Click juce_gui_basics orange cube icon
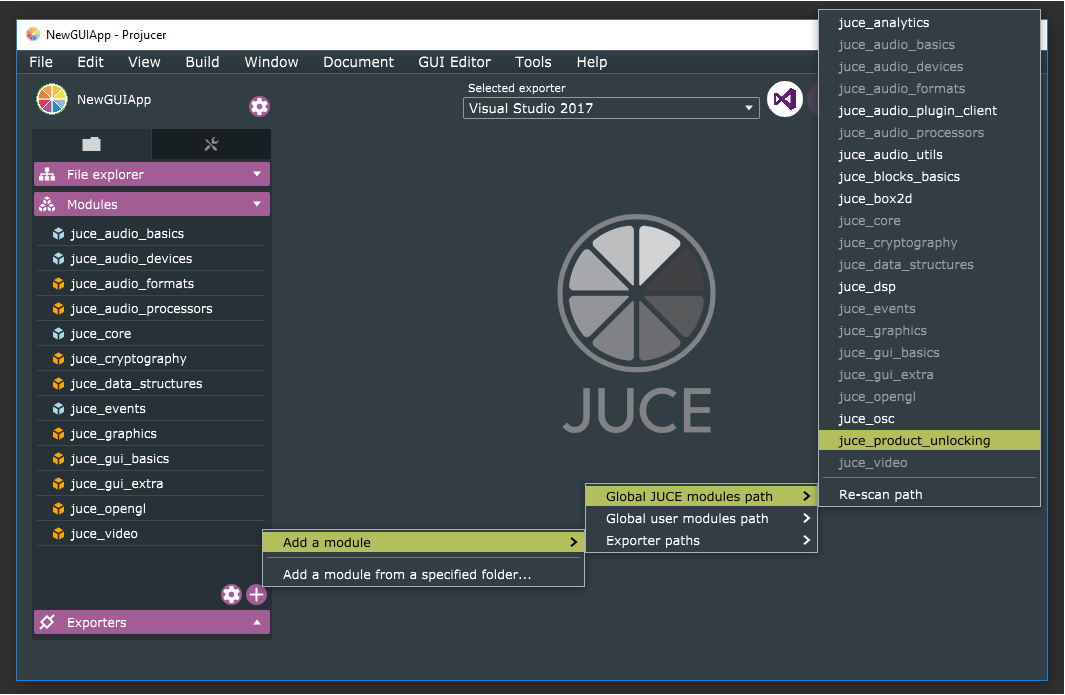 click(x=58, y=459)
